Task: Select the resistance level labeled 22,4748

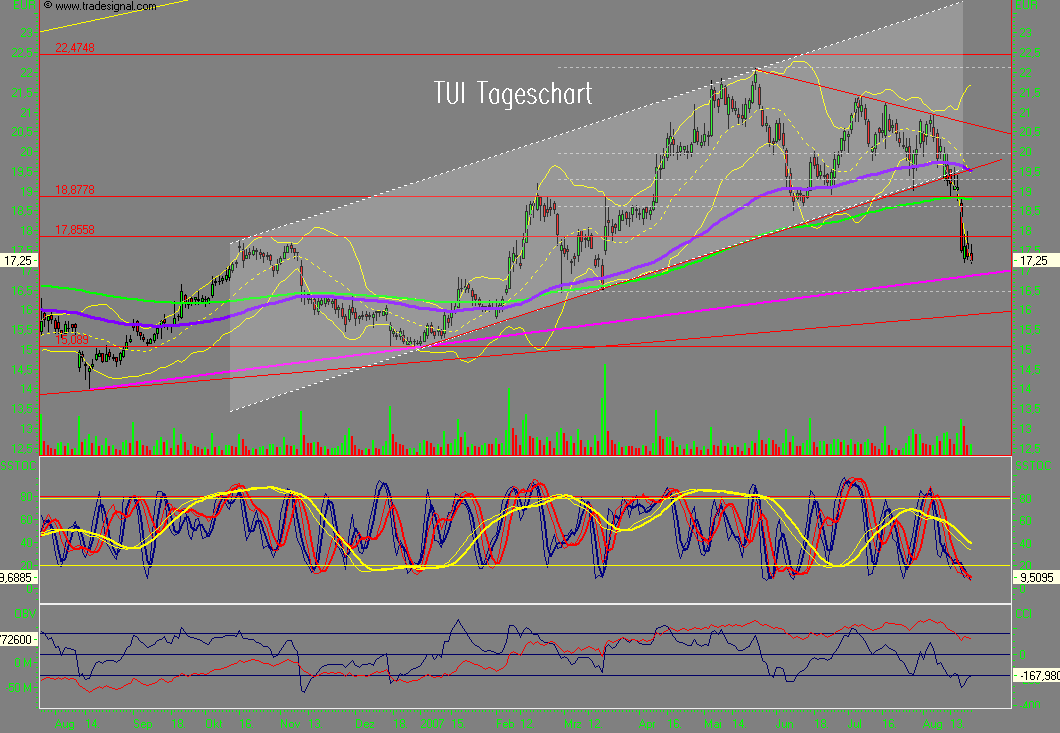Action: (x=74, y=46)
